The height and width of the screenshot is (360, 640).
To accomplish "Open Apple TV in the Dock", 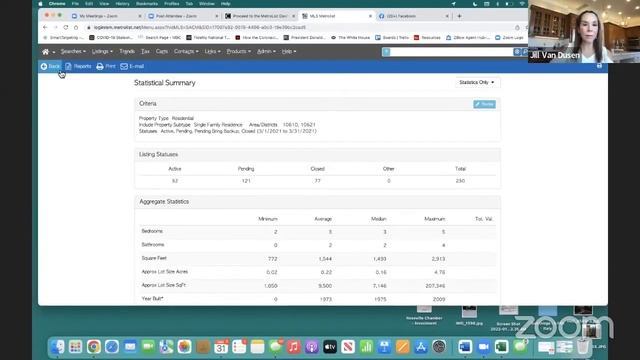I will click(330, 347).
